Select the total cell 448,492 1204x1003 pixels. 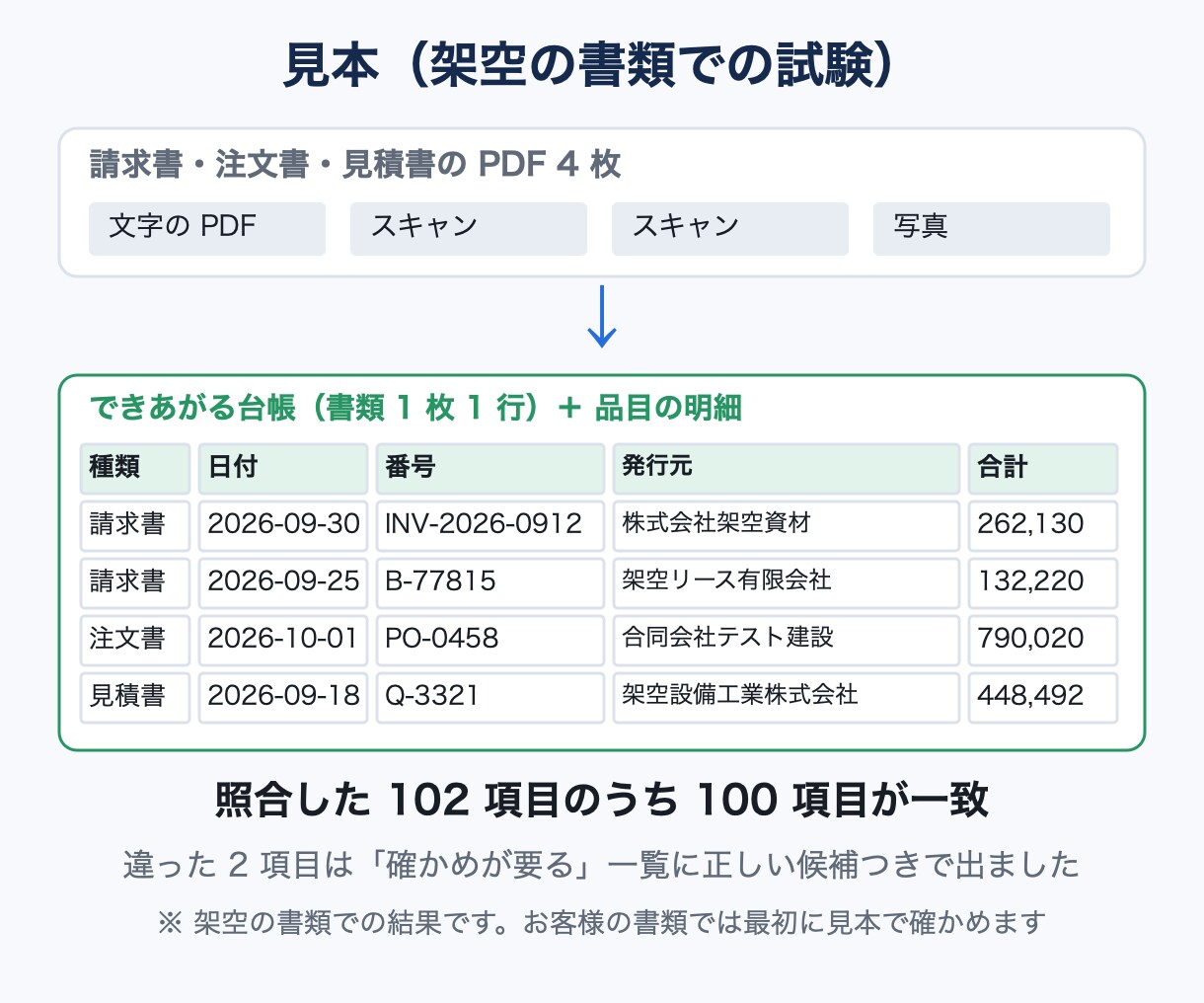coord(1043,697)
